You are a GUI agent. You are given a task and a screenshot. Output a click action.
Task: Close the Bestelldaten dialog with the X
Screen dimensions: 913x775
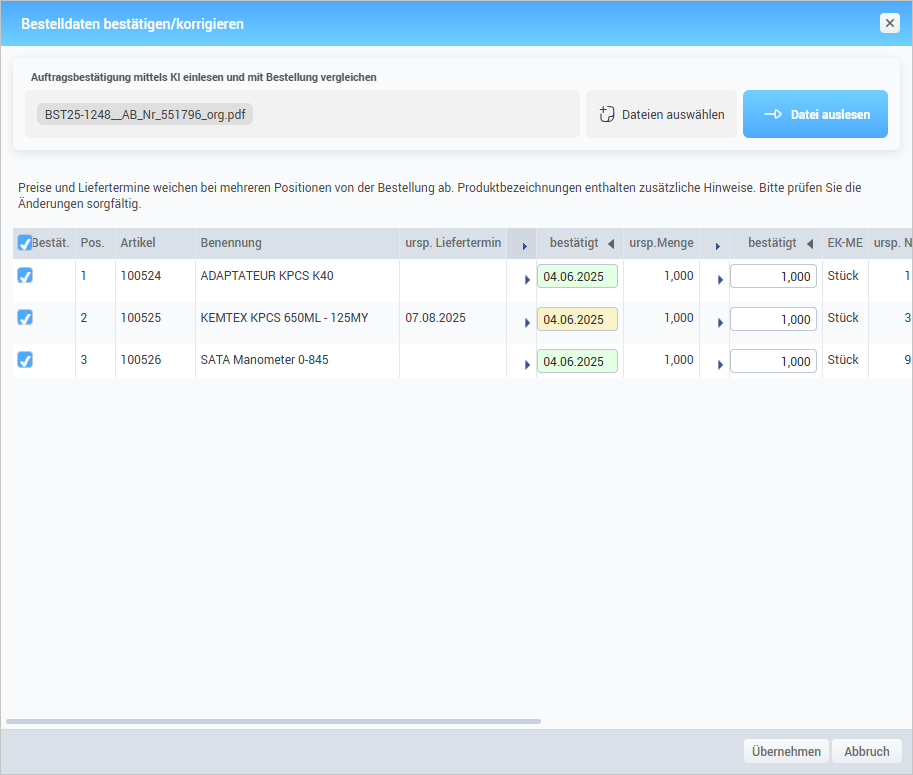[889, 23]
